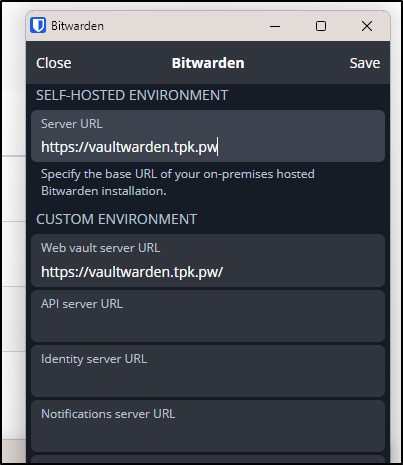403x465 pixels.
Task: Maximize the Bitwarden window
Action: coord(321,26)
